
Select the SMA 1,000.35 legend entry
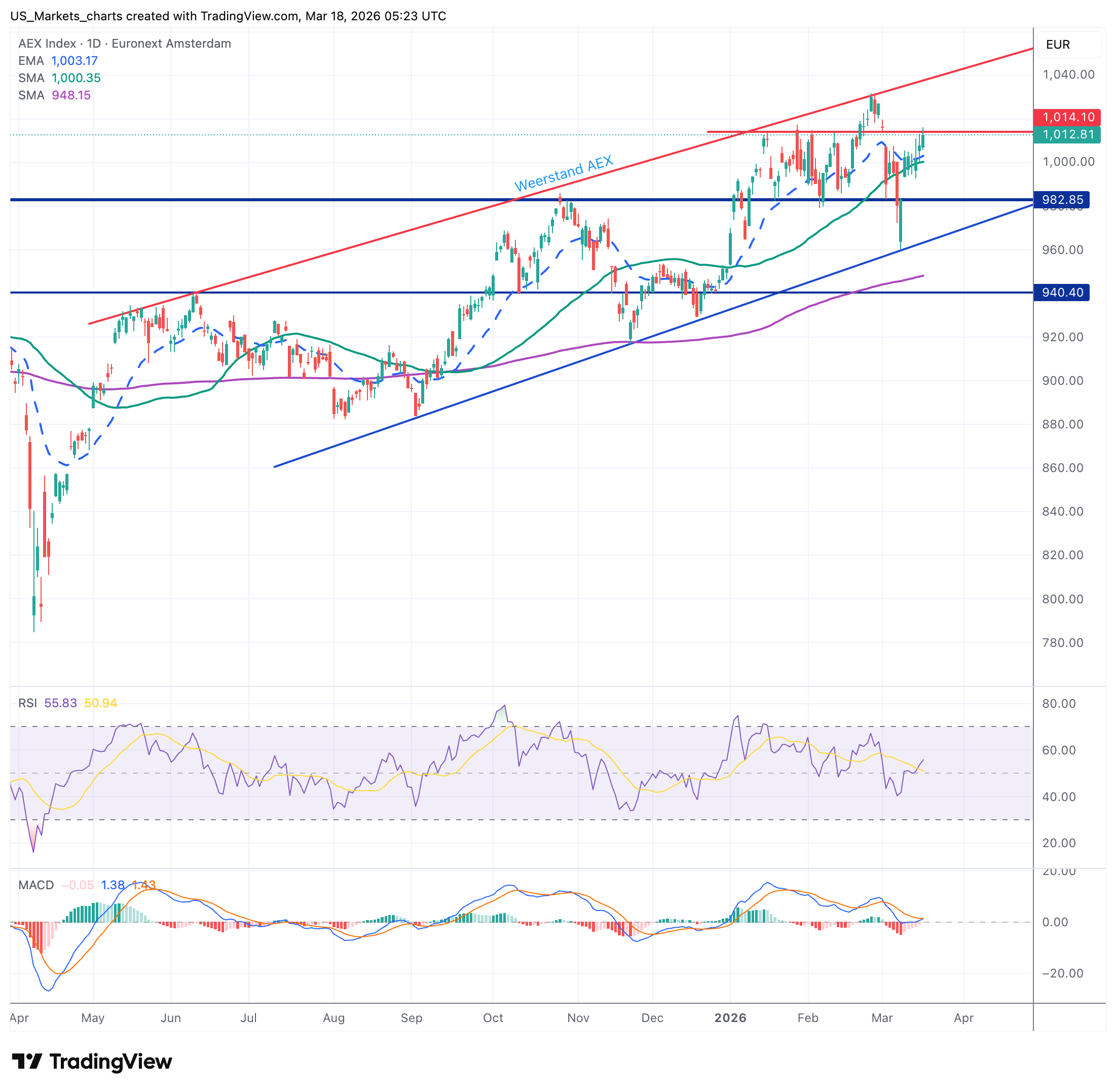click(x=59, y=78)
